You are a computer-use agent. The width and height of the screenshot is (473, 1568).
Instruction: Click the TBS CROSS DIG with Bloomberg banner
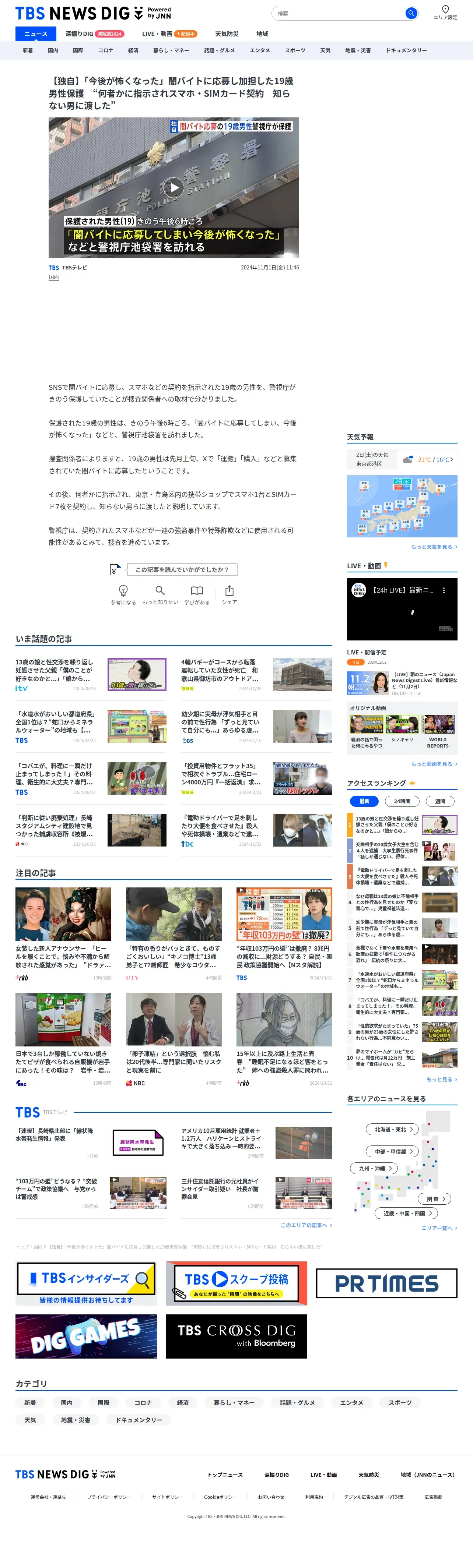(x=236, y=1337)
